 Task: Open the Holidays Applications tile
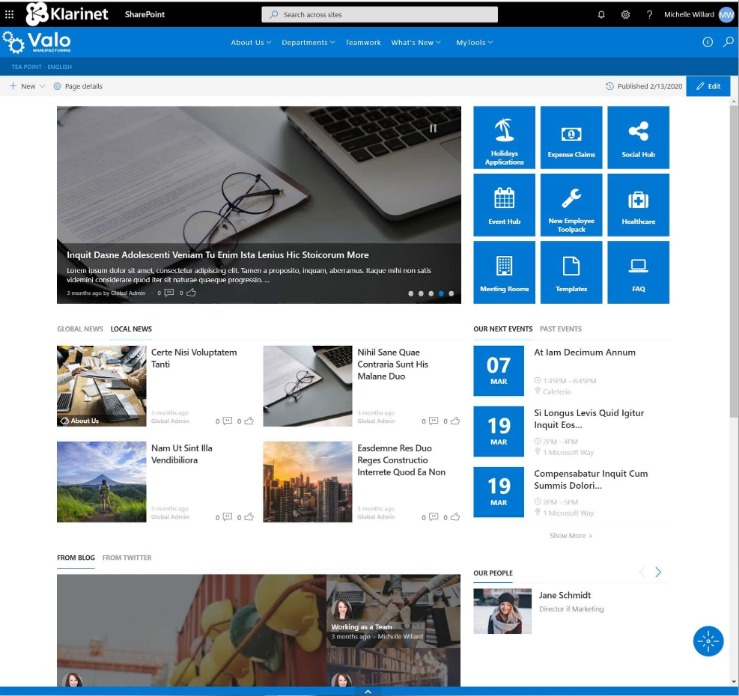coord(504,137)
